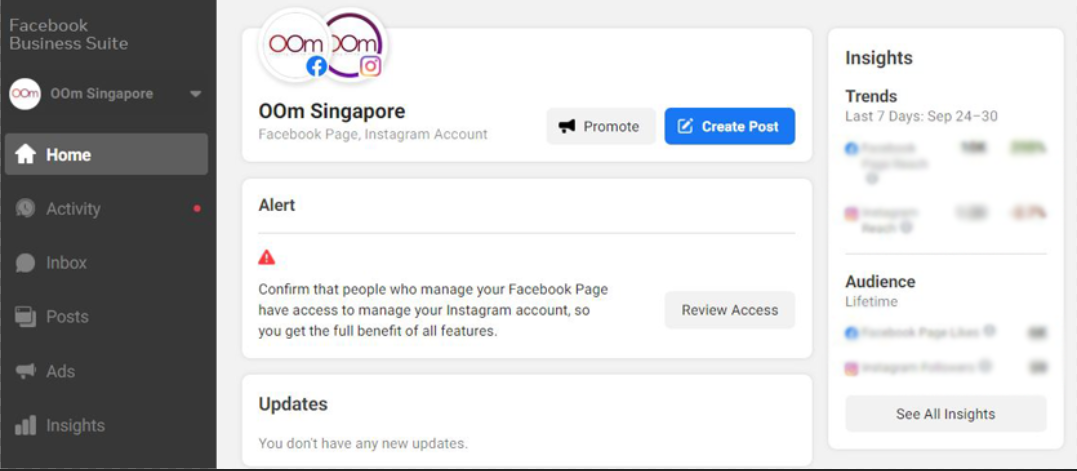Click the info icon beside Facebook Page Likes
The height and width of the screenshot is (471, 1077).
pyautogui.click(x=989, y=331)
